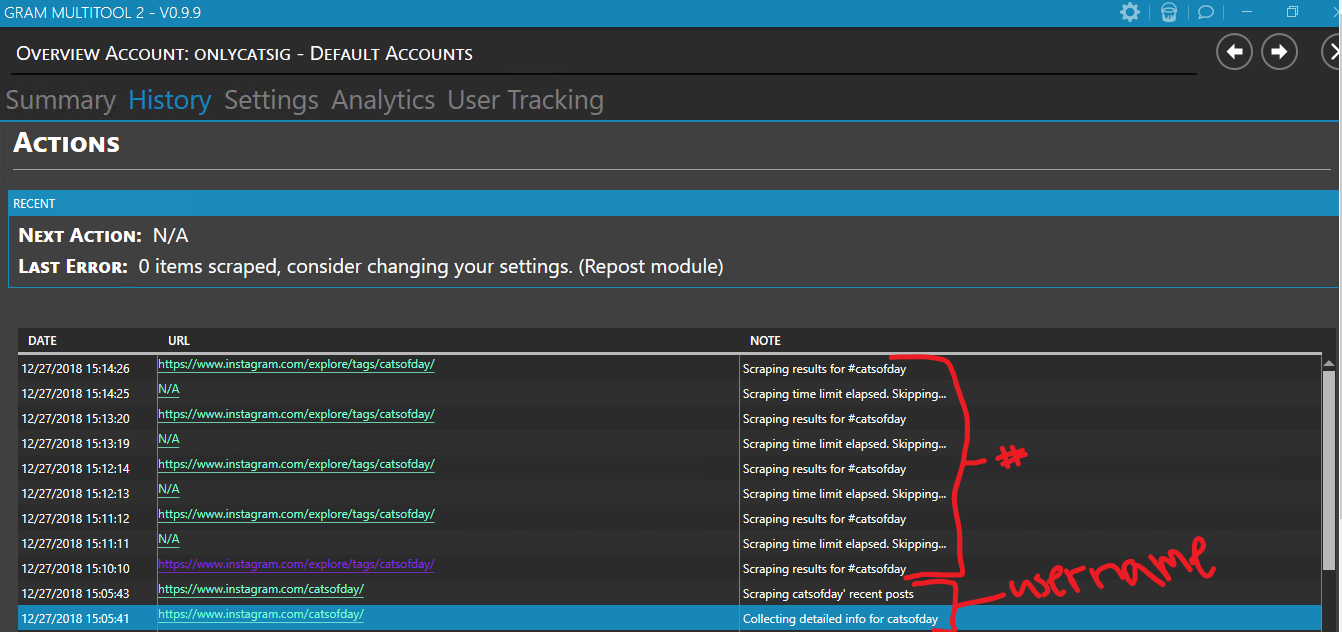The width and height of the screenshot is (1342, 632).
Task: Click the URL column header
Action: 179,341
